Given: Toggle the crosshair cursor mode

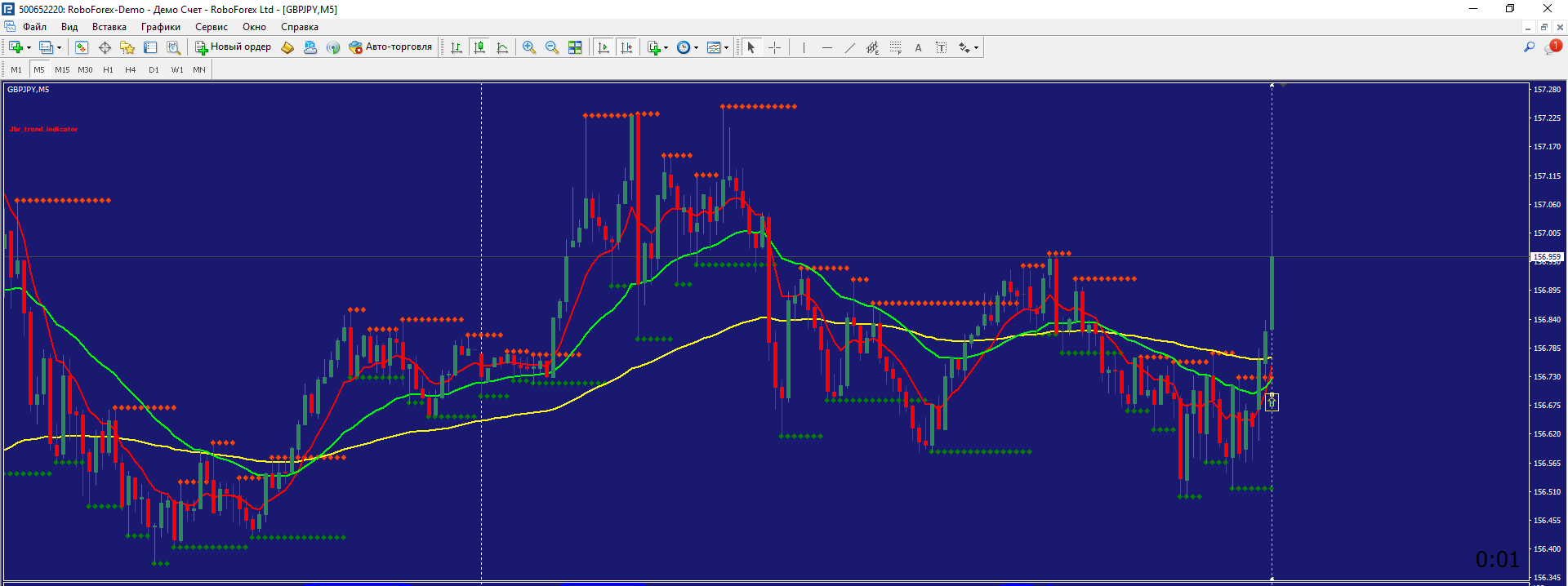Looking at the screenshot, I should 774,47.
